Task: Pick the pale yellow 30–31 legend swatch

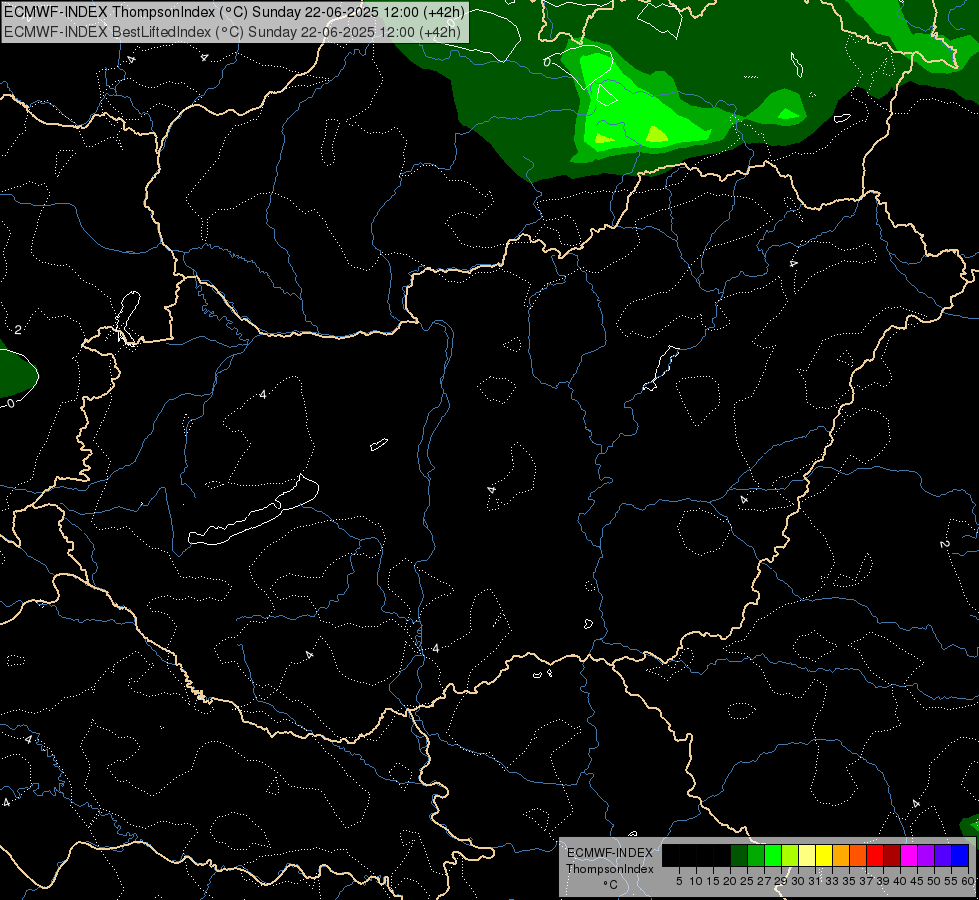Action: 807,855
